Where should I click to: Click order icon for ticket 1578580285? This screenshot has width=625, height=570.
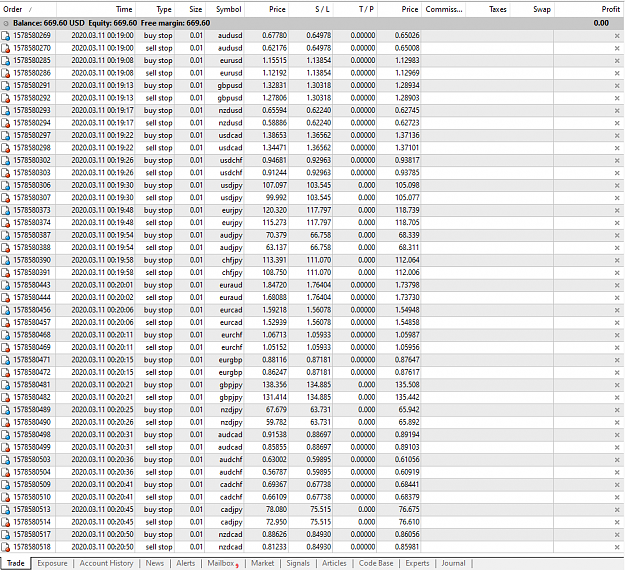pyautogui.click(x=6, y=61)
